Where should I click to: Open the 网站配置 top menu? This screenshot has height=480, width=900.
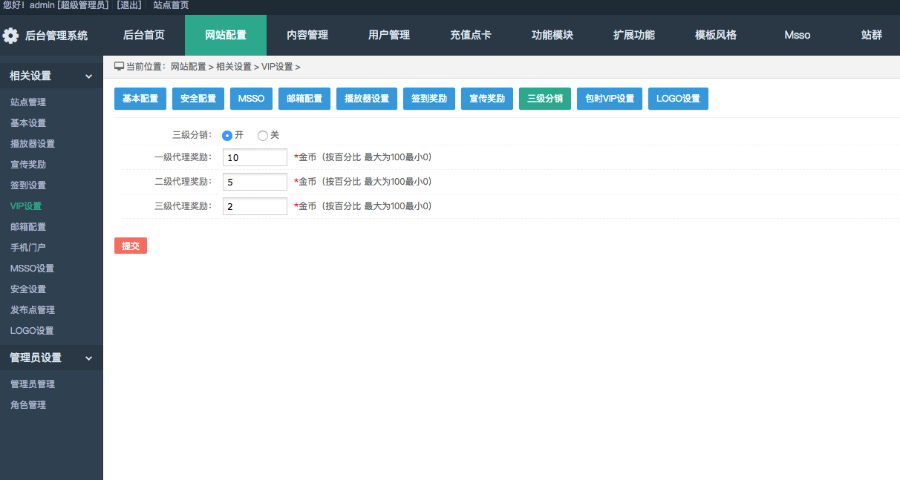point(226,35)
